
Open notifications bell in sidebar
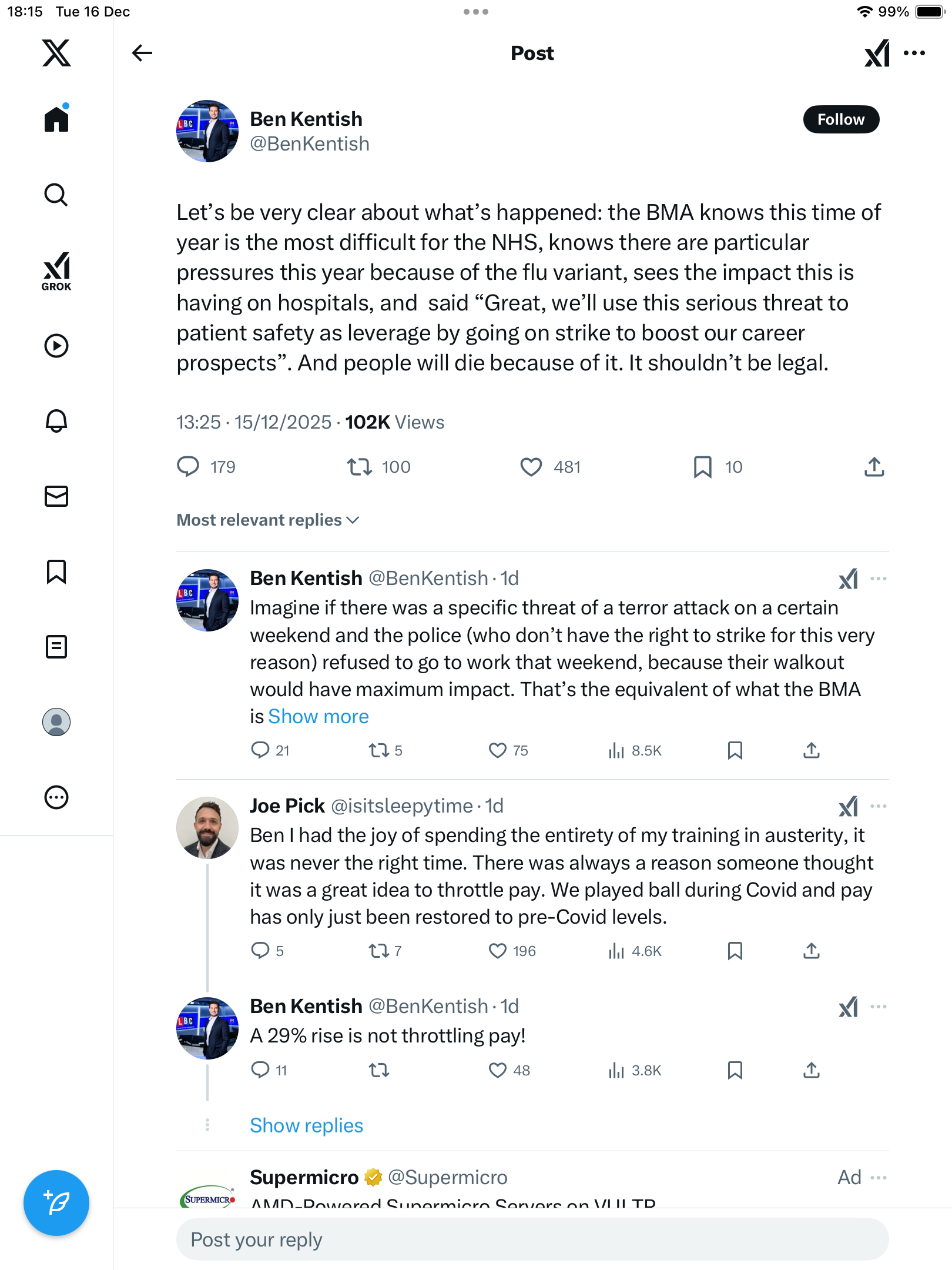(x=56, y=421)
